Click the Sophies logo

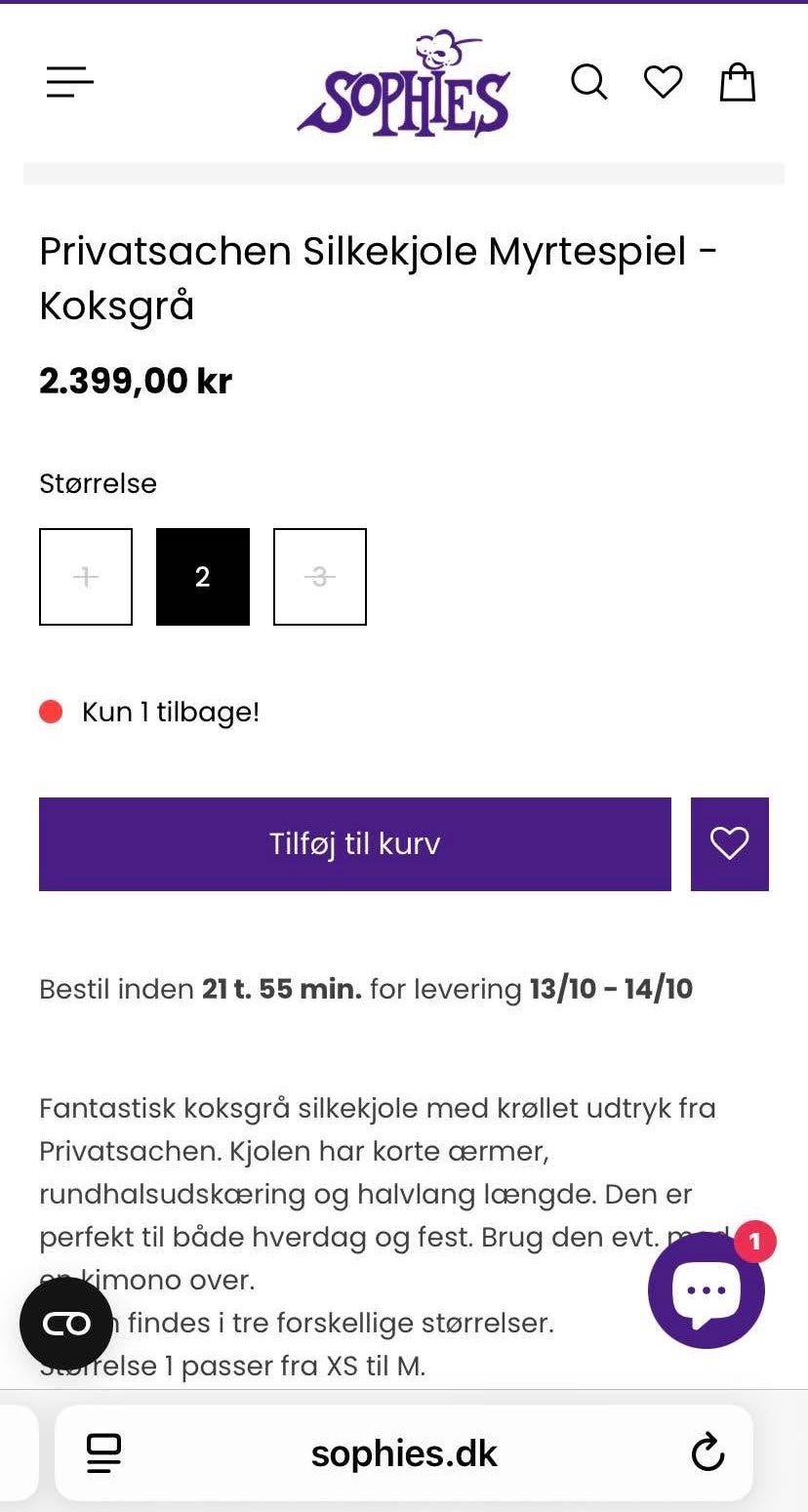click(404, 83)
